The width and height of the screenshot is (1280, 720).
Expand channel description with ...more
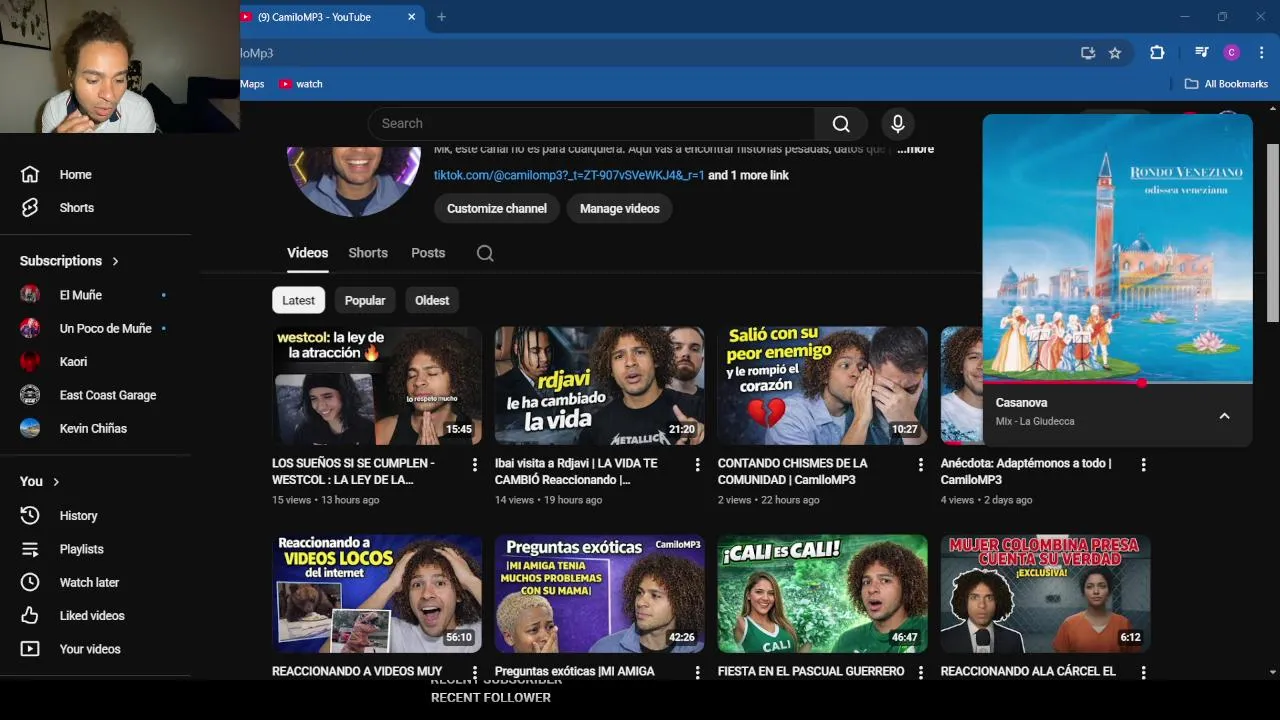(915, 149)
